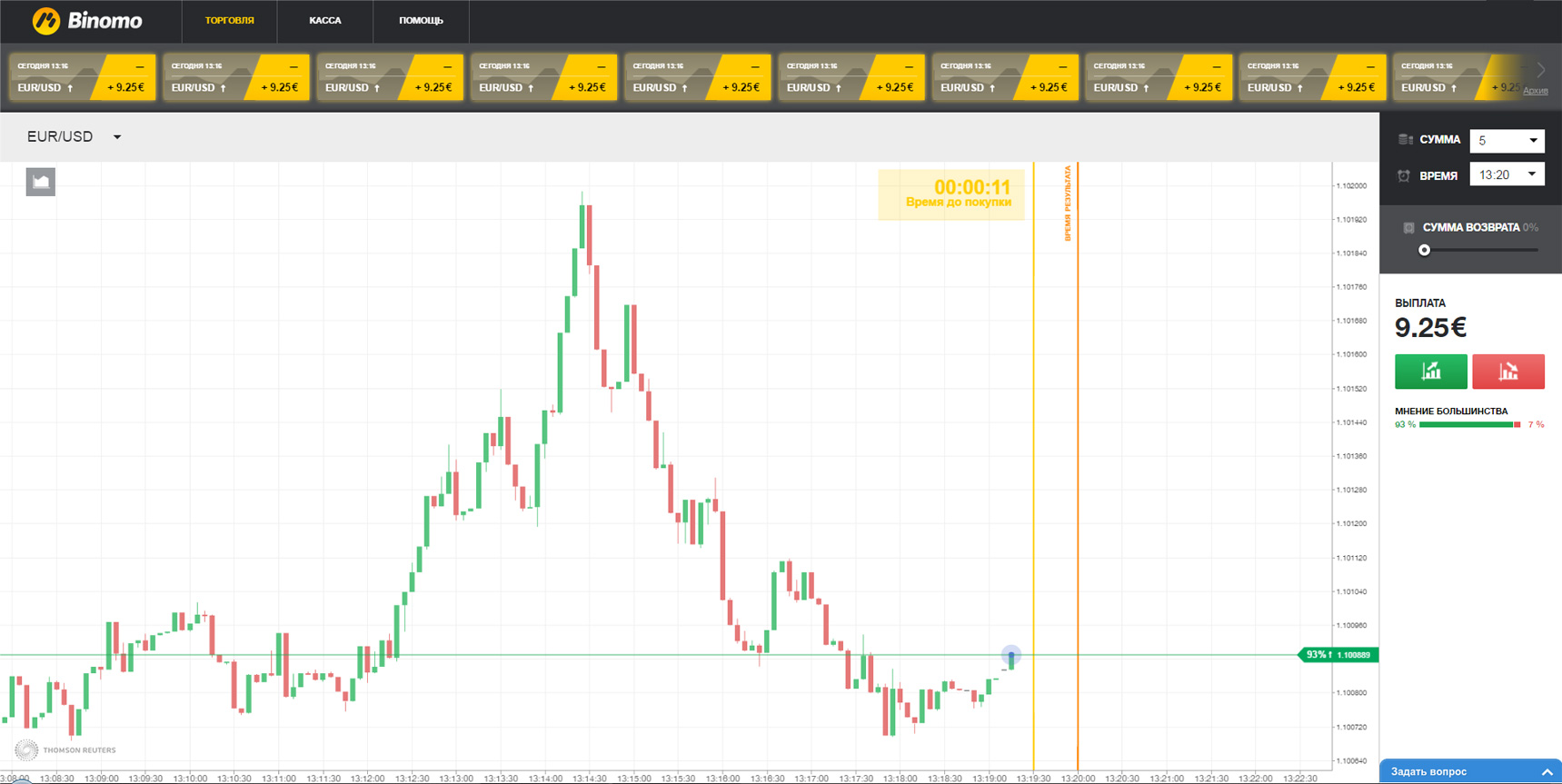Open the chart type icon button

pyautogui.click(x=41, y=182)
